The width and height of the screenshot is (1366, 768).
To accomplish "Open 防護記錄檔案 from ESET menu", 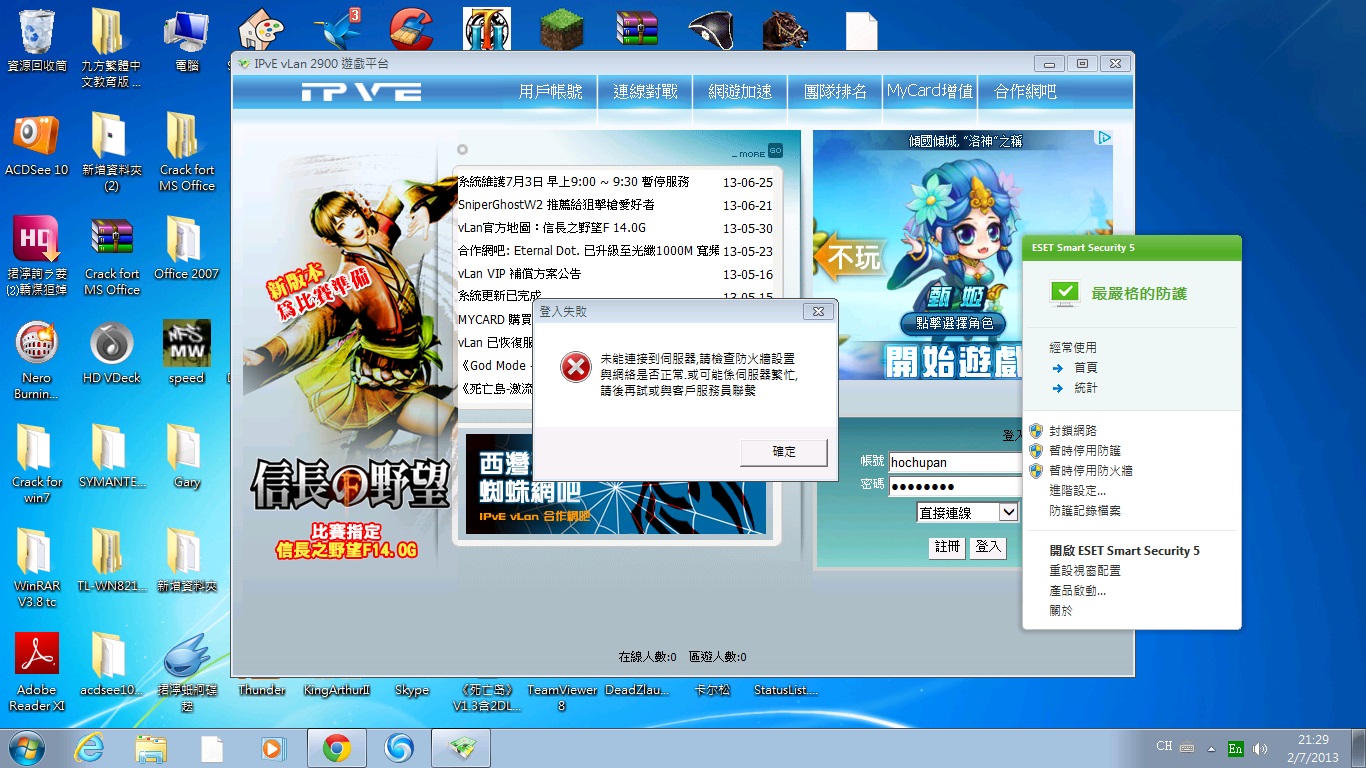I will (1084, 511).
